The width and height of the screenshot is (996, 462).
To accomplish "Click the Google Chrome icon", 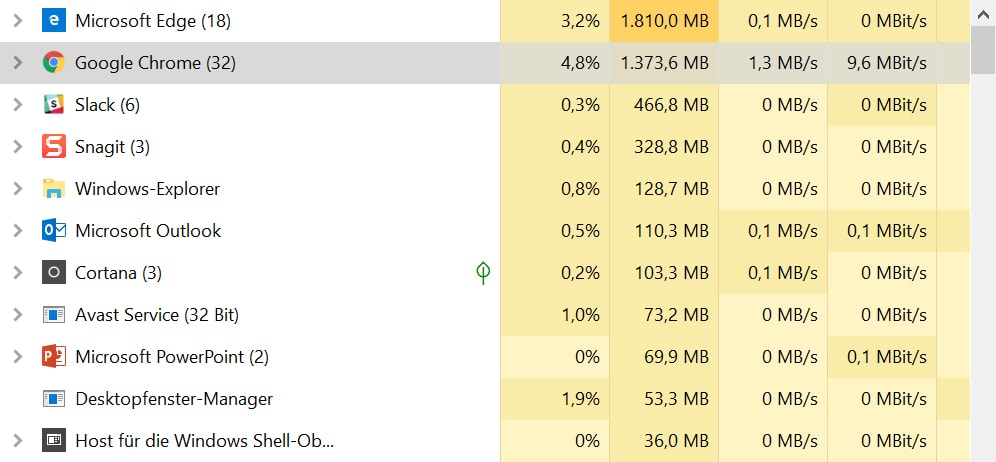I will (54, 63).
